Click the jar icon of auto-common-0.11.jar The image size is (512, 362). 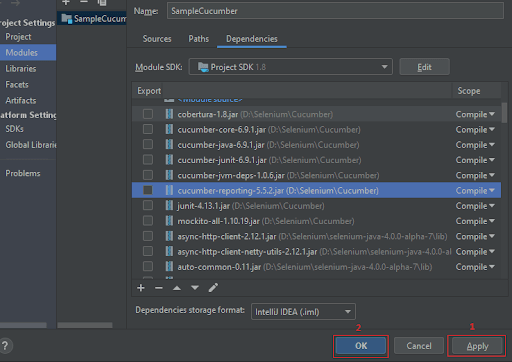169,267
